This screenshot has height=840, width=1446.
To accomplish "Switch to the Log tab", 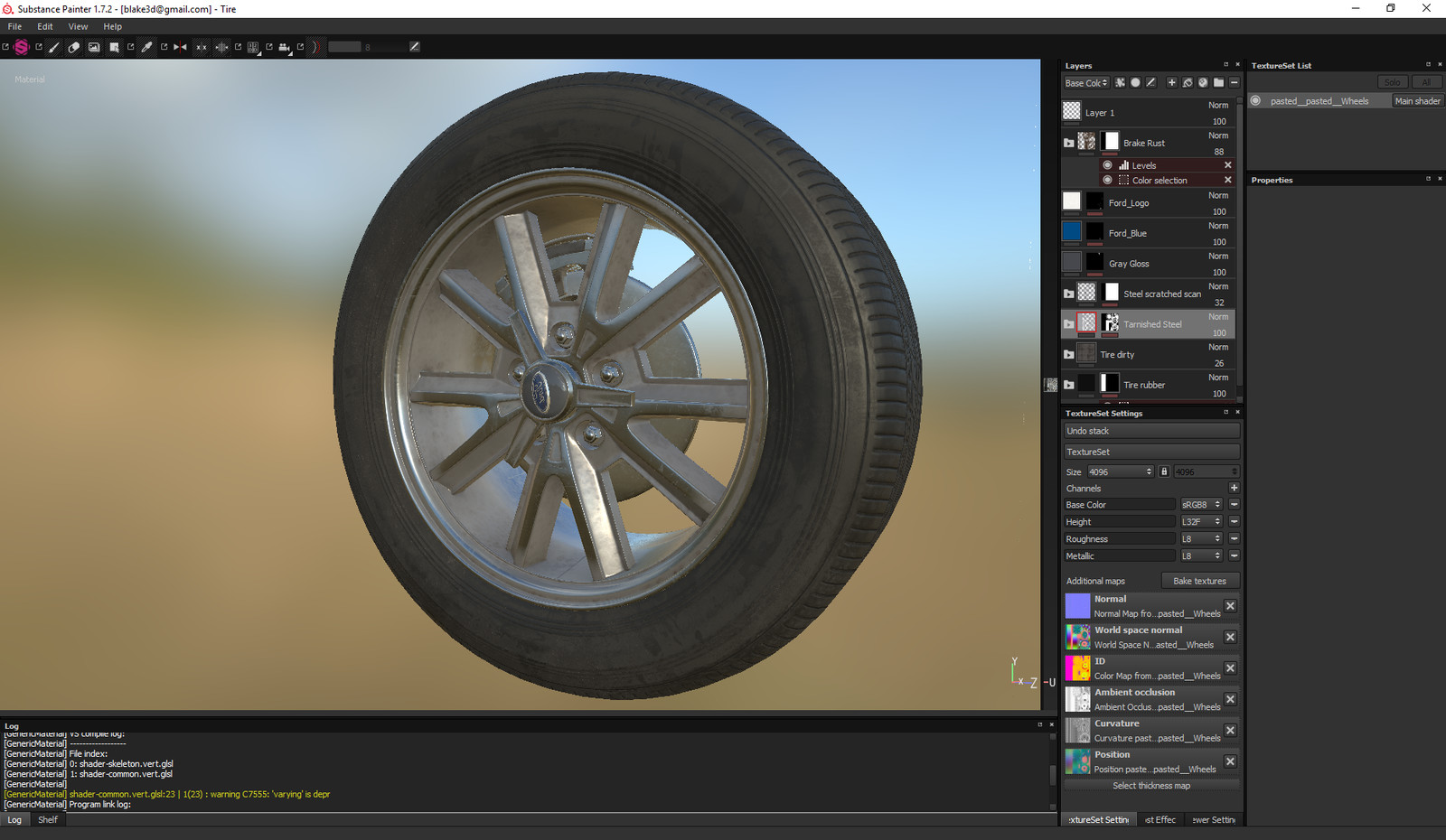I will pyautogui.click(x=14, y=820).
